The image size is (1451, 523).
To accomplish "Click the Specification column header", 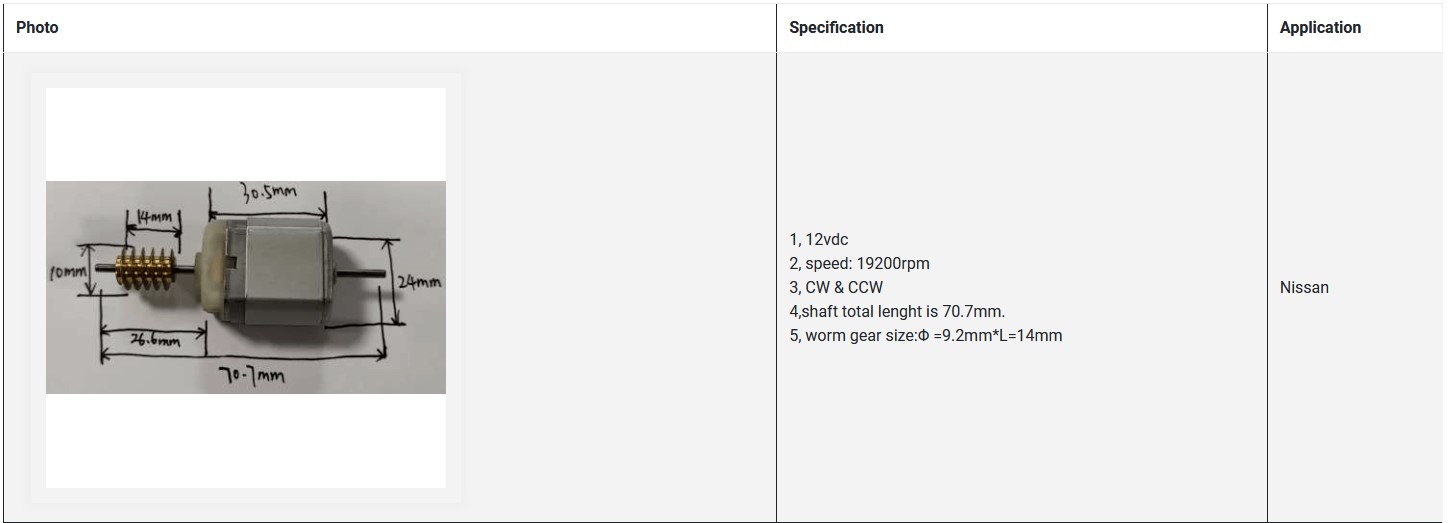I will pos(836,28).
